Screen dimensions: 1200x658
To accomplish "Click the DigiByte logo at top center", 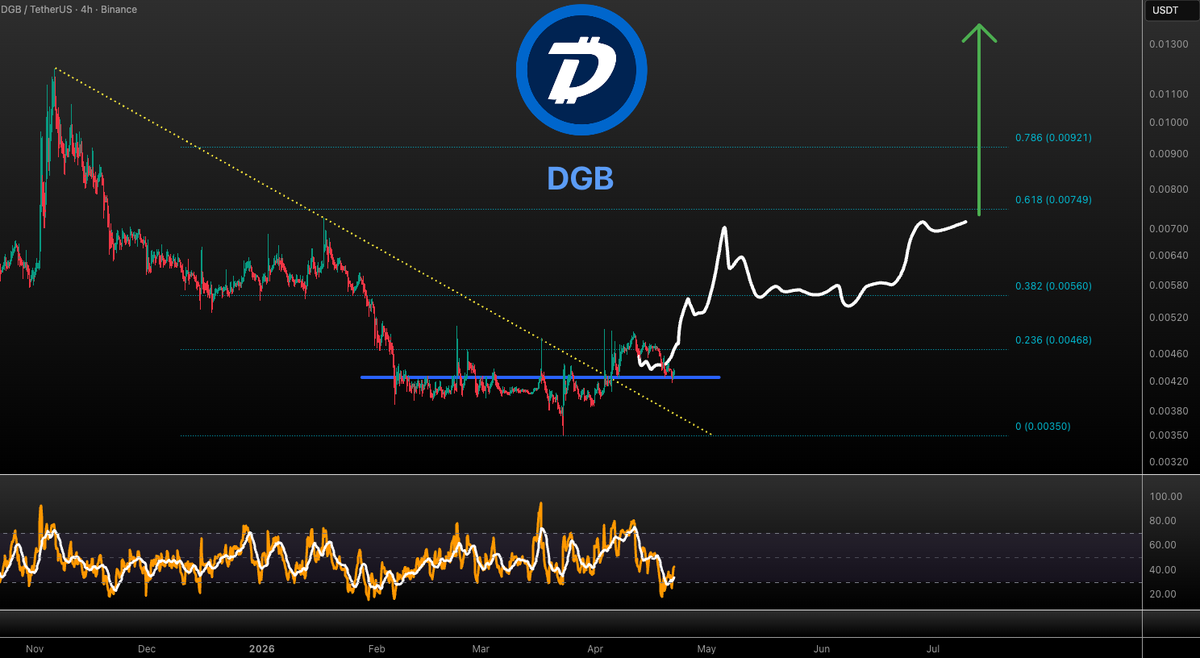I will pyautogui.click(x=581, y=67).
